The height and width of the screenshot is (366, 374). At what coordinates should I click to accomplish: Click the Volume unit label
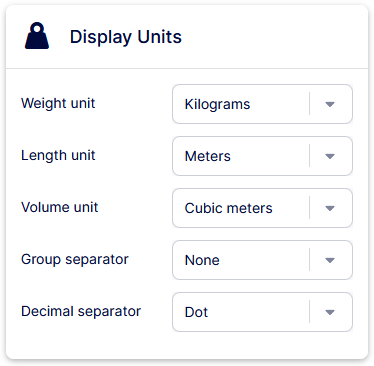point(59,207)
